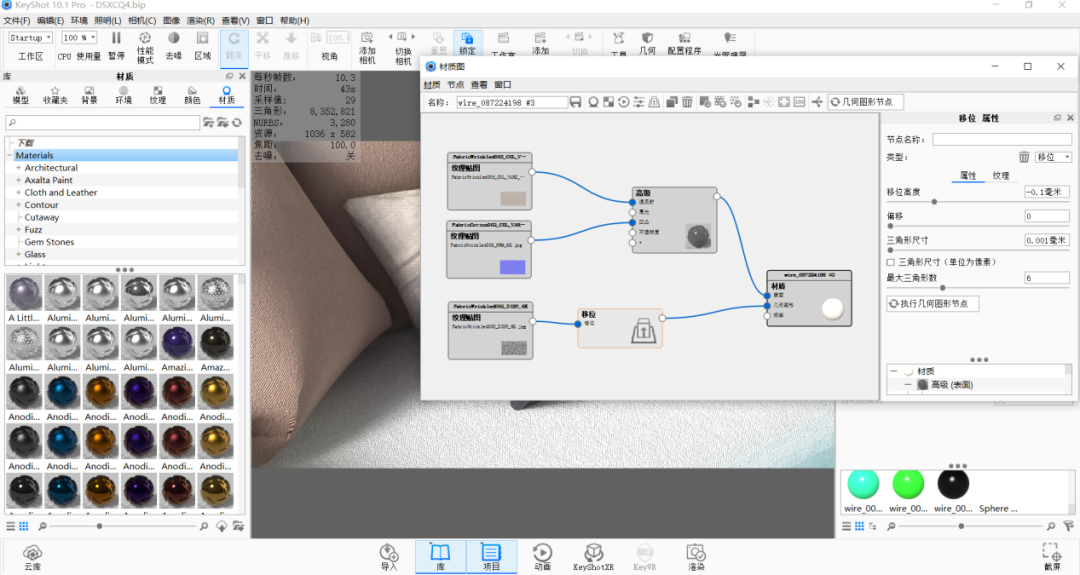
Task: Fit all nodes to the graph view
Action: coord(784,102)
